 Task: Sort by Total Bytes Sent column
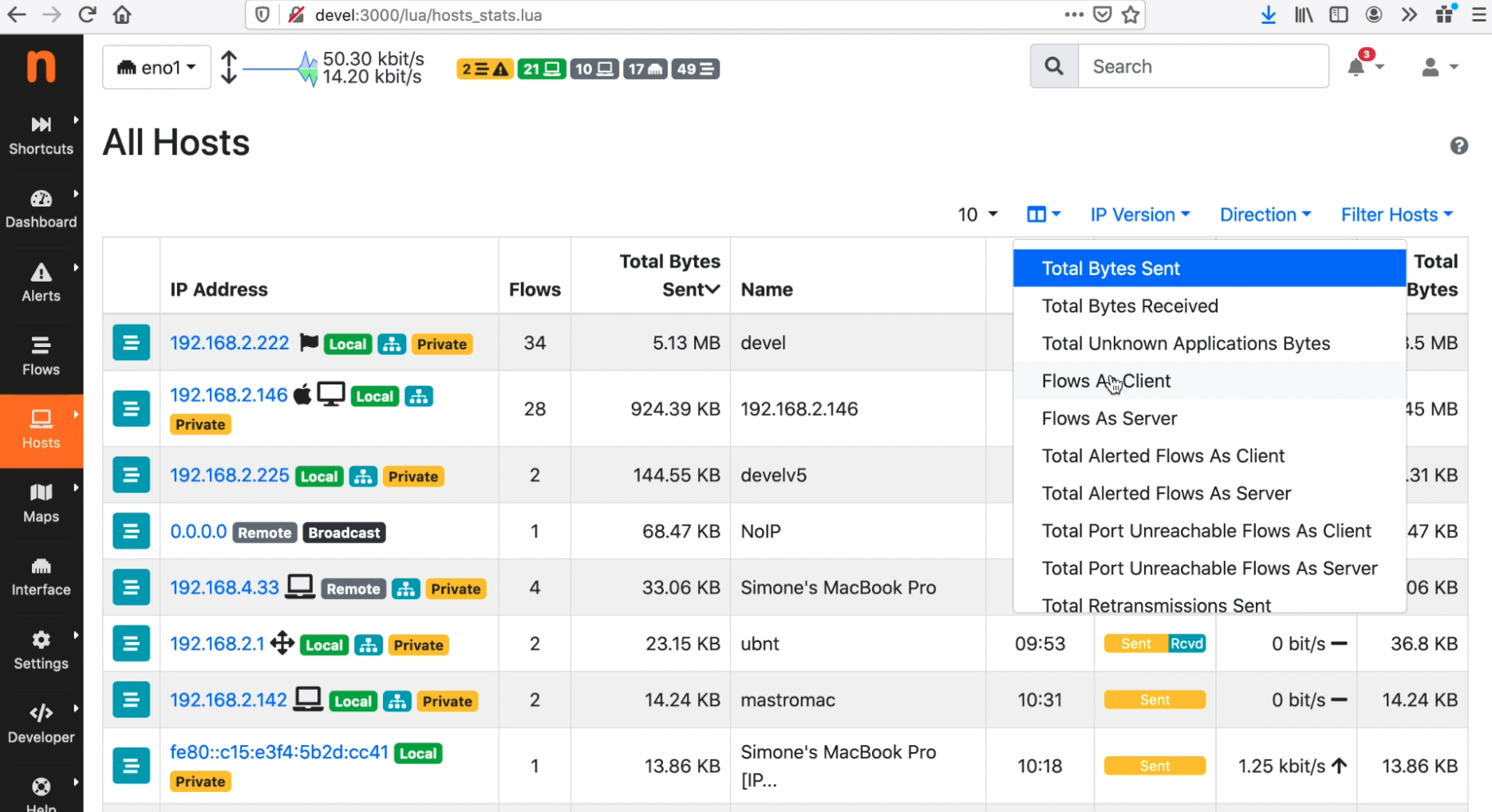click(669, 275)
